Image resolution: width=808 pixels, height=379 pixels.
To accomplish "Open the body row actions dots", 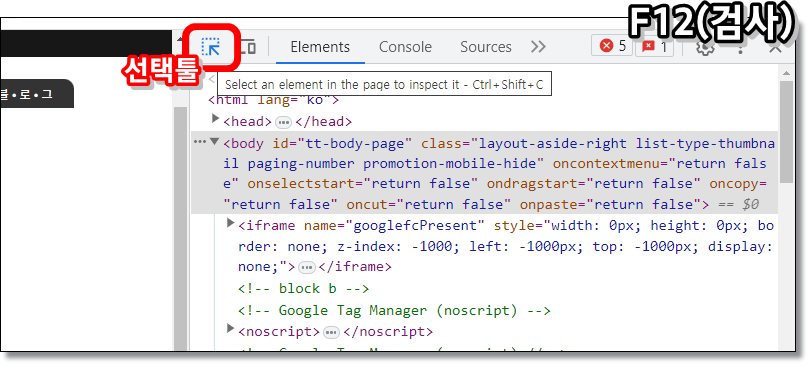I will click(x=199, y=142).
